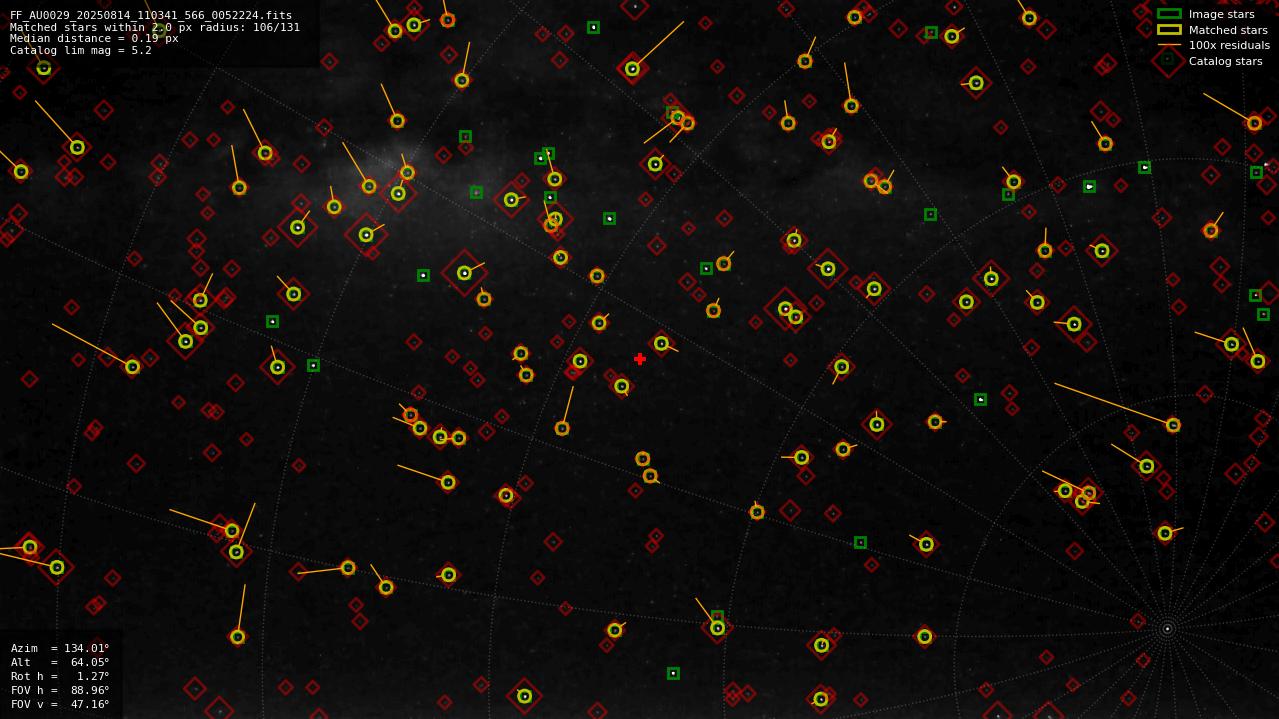The image size is (1279, 719).
Task: Click the green Image stars legend square
Action: (x=1169, y=14)
